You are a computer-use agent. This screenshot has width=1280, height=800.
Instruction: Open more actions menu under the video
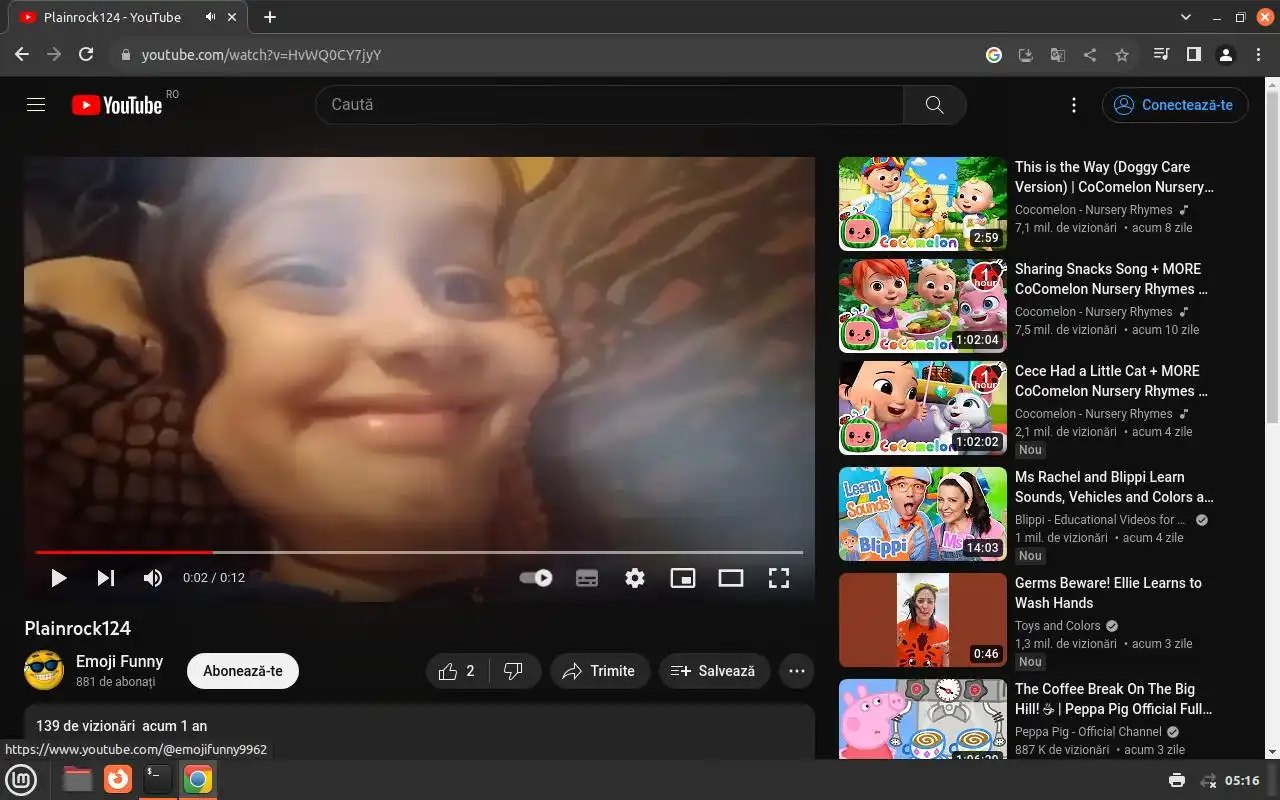(x=797, y=671)
